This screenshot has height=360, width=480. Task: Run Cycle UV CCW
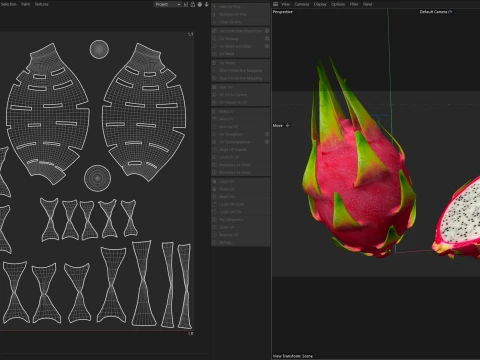click(x=240, y=204)
